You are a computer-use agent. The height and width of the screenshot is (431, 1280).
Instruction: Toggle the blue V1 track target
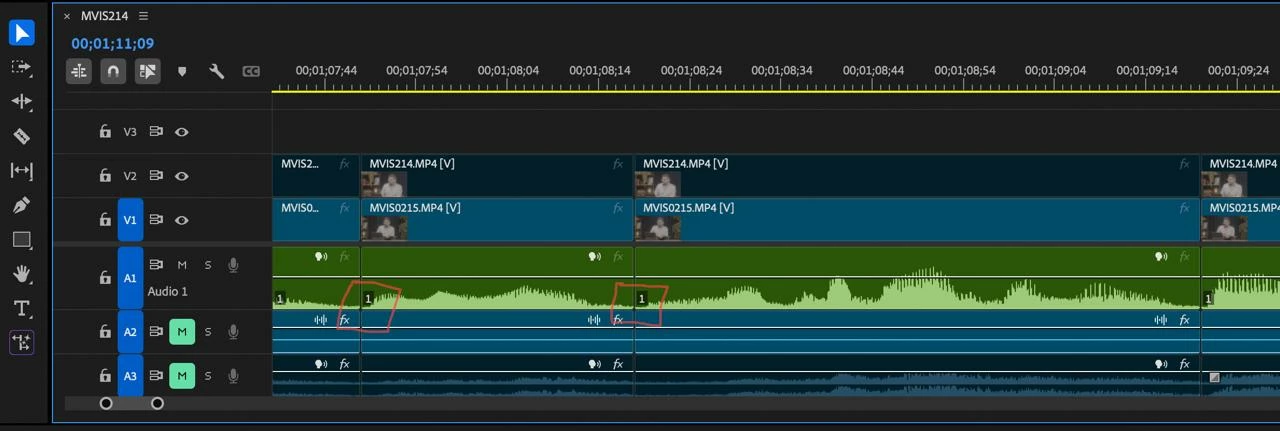coord(130,220)
